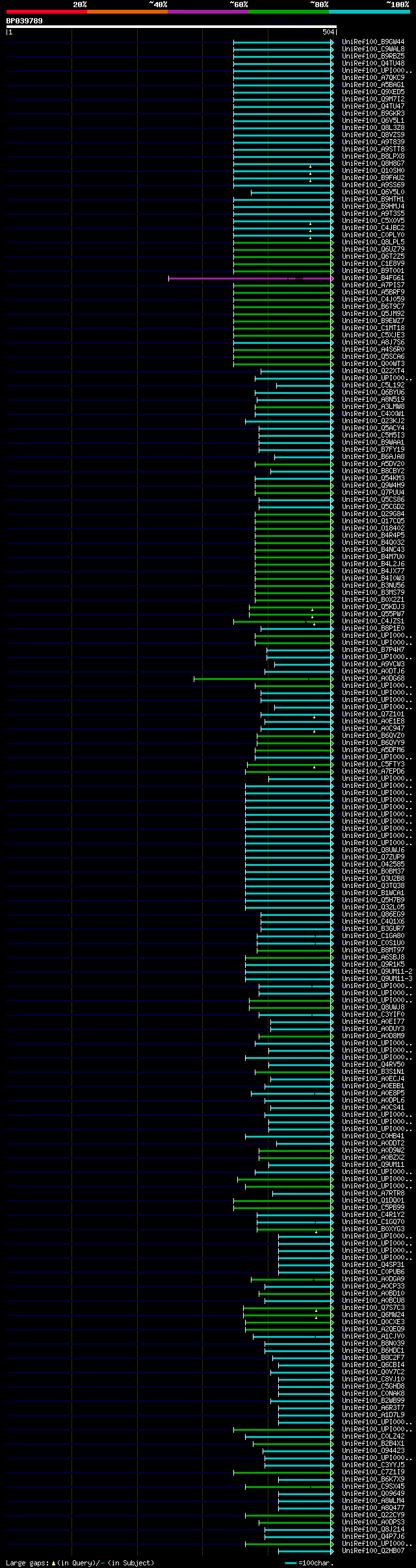
Task: Click the short cyan alignment bar for Q6V5L0
Action: coord(292,192)
